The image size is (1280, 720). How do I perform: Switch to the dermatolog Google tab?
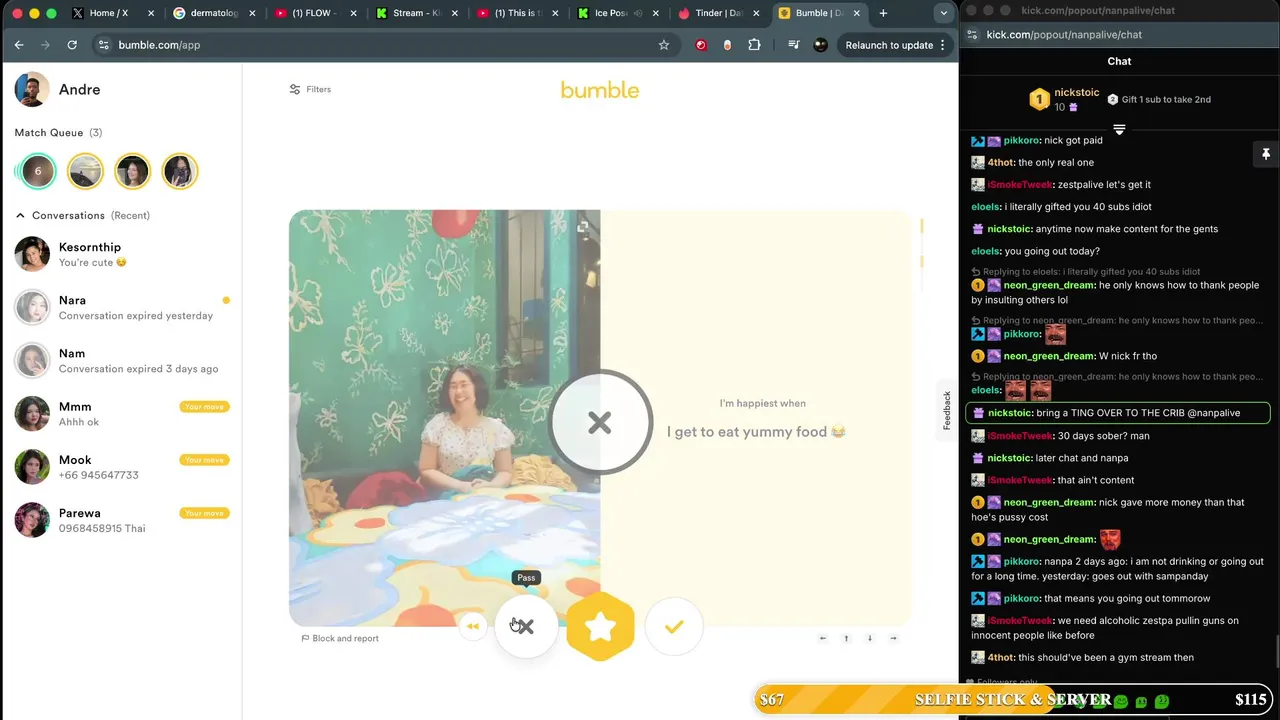point(213,13)
